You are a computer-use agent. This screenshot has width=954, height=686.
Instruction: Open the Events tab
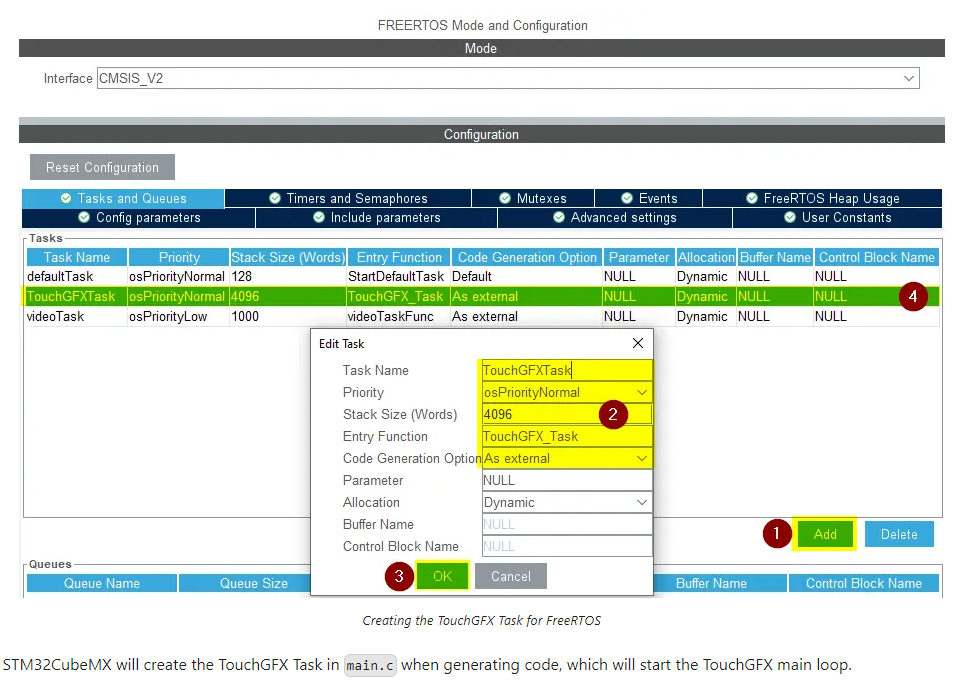tap(649, 198)
